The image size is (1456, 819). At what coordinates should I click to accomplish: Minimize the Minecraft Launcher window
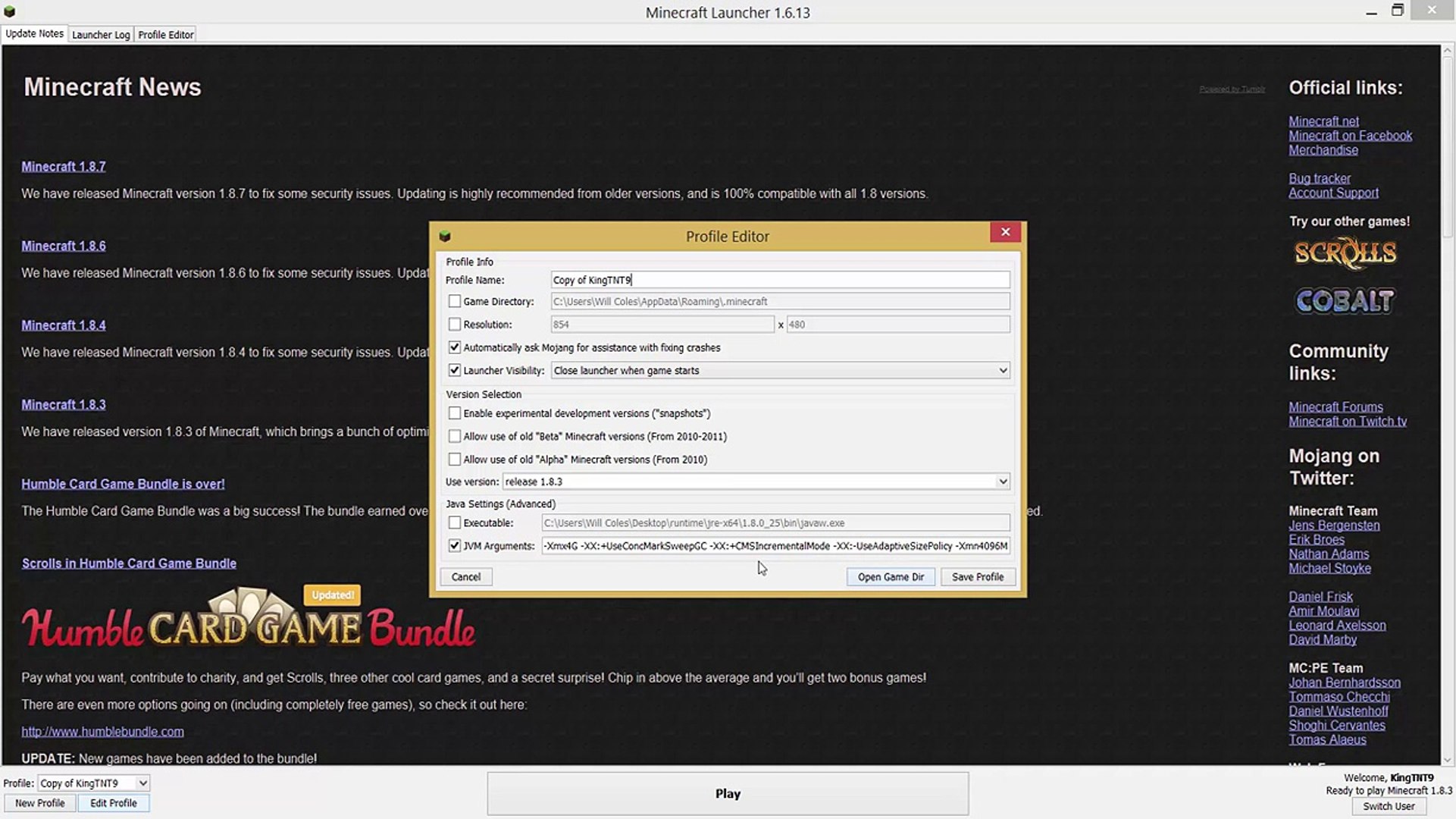[1371, 12]
